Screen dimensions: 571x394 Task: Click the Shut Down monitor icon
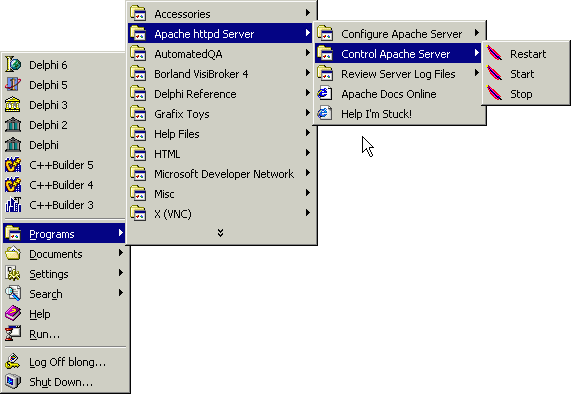click(13, 382)
